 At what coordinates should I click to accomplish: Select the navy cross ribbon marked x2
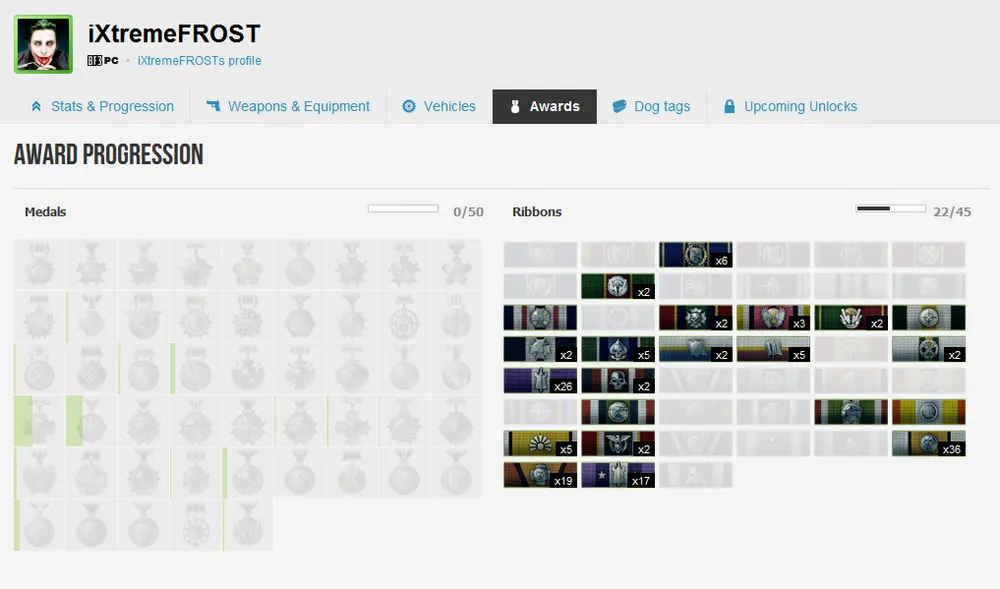tap(540, 349)
